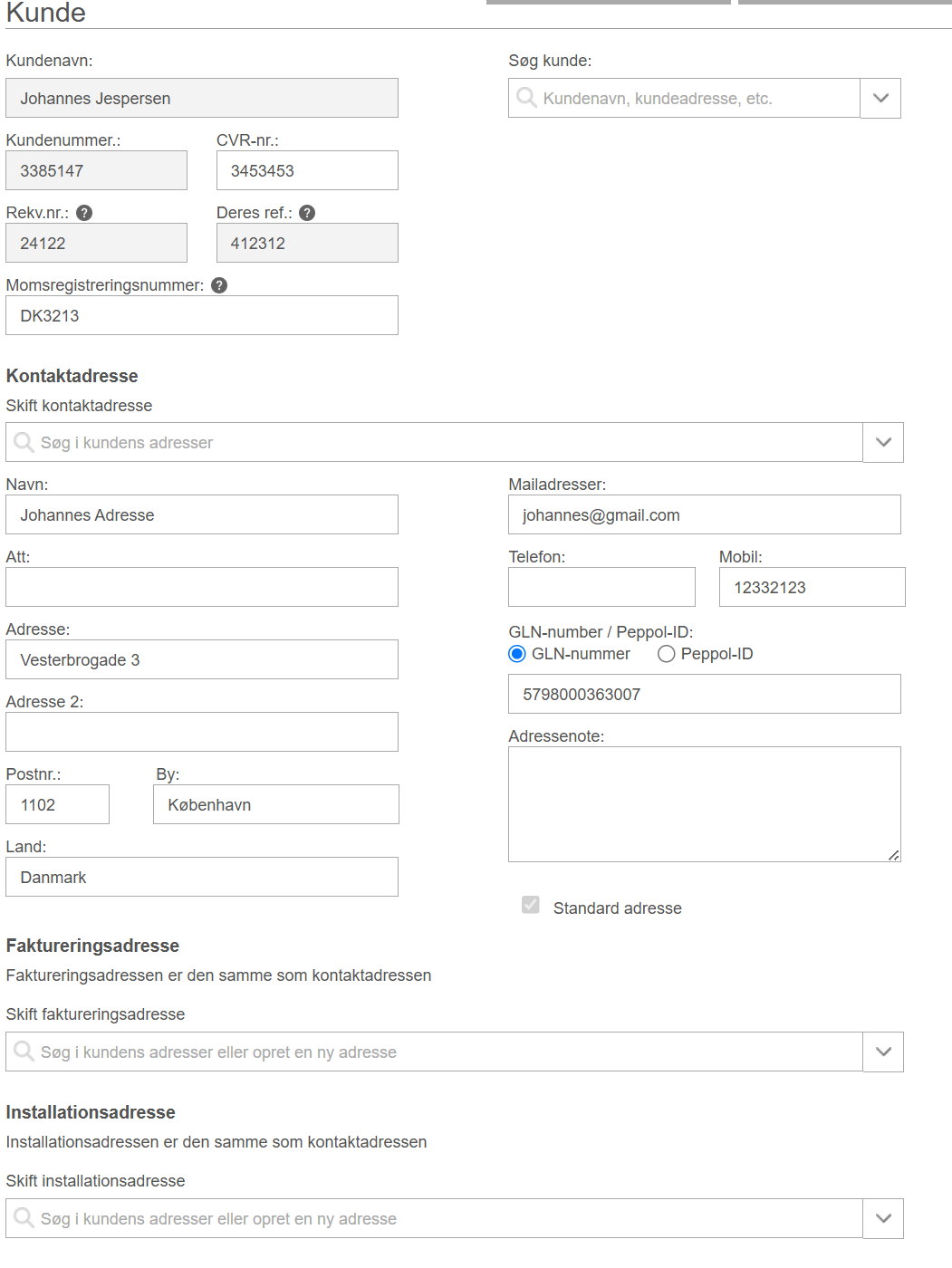Image resolution: width=952 pixels, height=1268 pixels.
Task: Click the magnifier icon in Søg kunde field
Action: [526, 97]
